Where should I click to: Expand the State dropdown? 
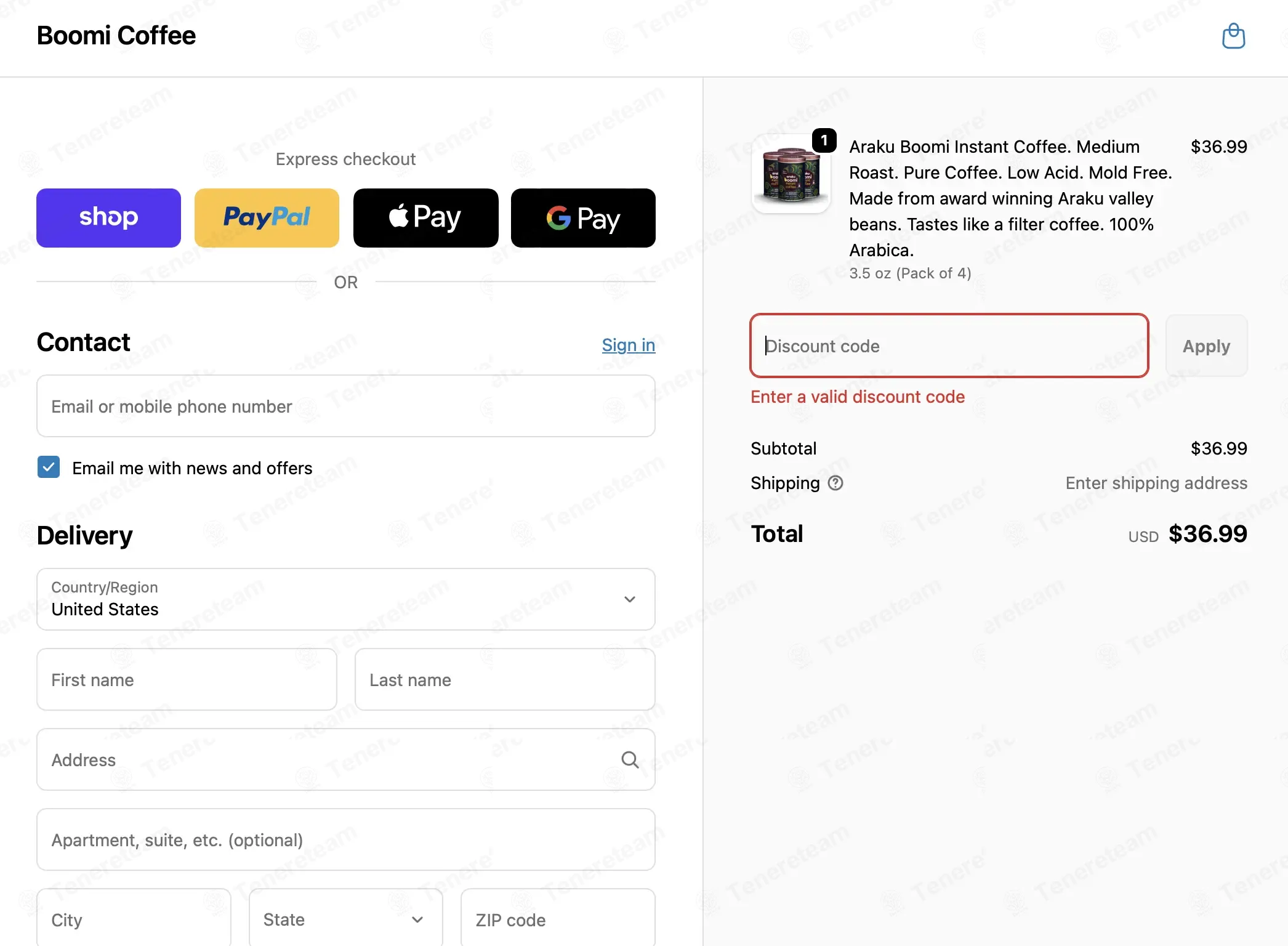point(345,918)
